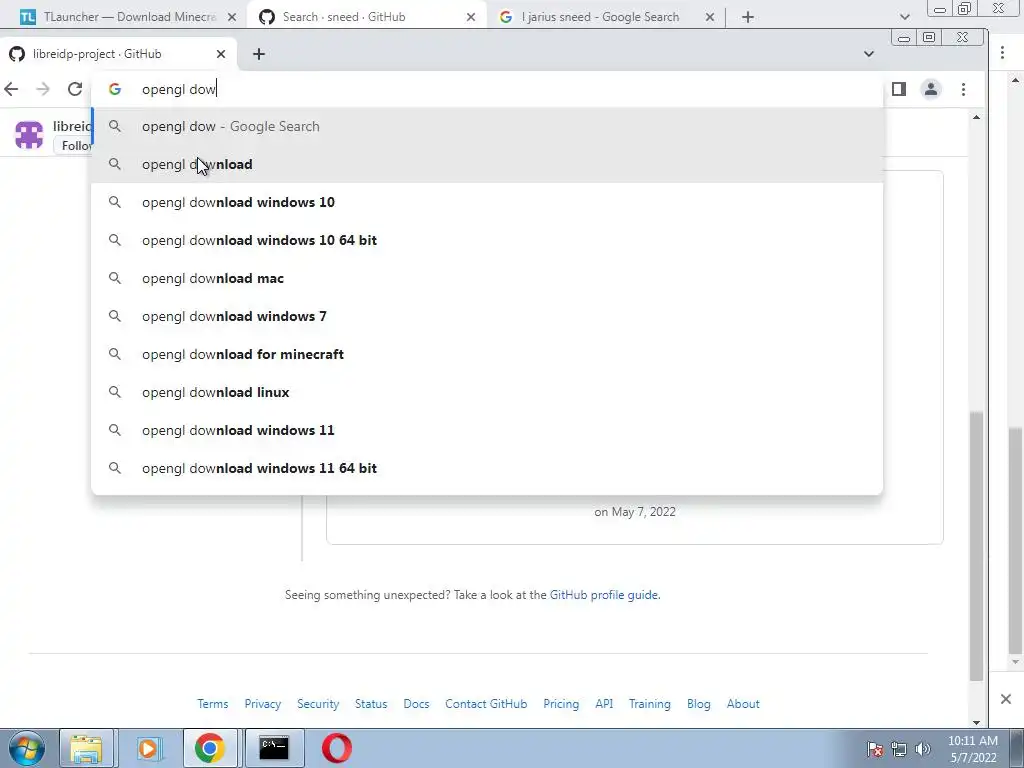Switch to the Command Prompt taskbar button
This screenshot has height=768, width=1024.
[x=273, y=748]
